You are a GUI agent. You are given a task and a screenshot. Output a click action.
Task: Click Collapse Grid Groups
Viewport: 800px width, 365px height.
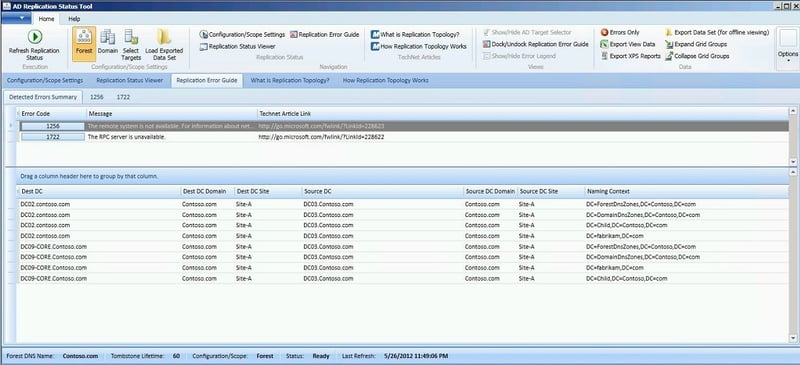pyautogui.click(x=697, y=56)
